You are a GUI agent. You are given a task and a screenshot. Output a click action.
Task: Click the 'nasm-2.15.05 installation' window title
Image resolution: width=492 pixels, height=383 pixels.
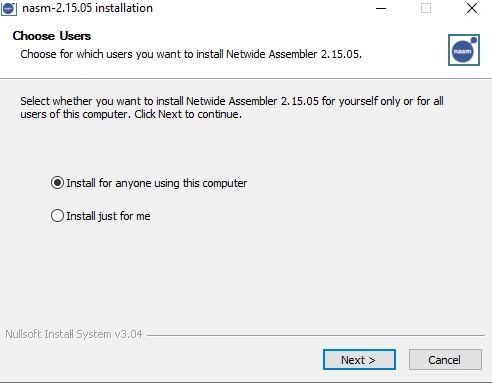[x=87, y=8]
